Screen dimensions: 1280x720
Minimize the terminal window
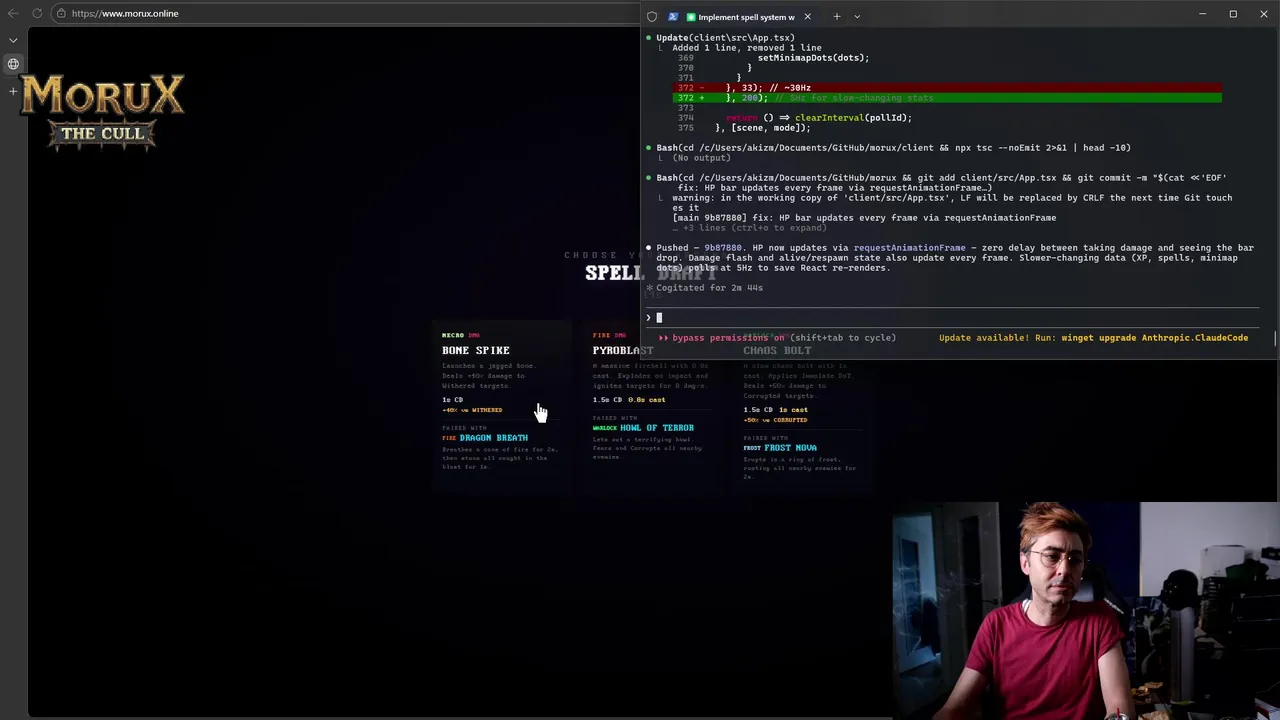click(x=1205, y=14)
